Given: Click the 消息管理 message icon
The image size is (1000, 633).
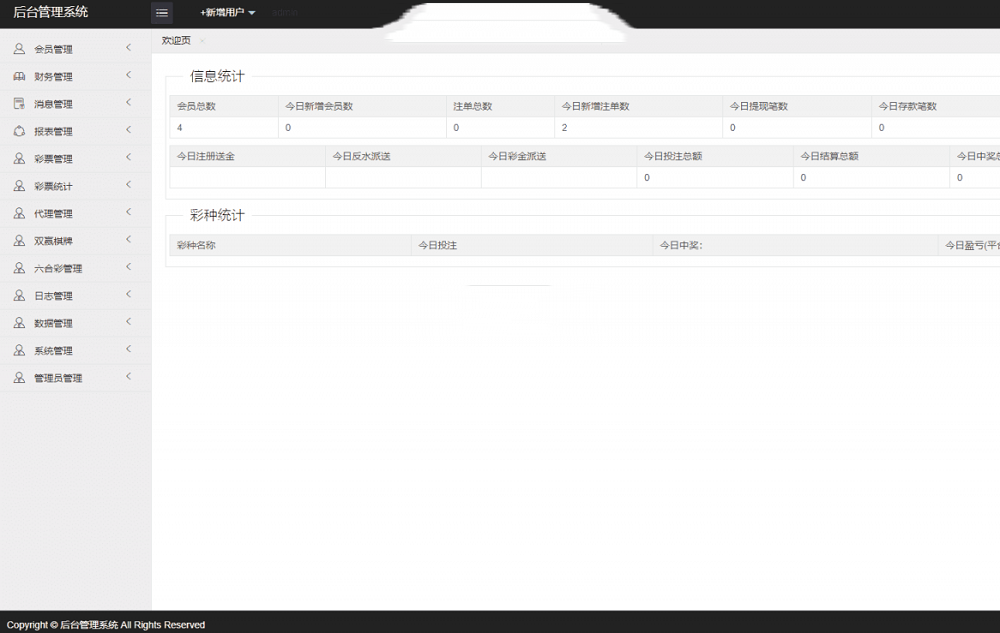Looking at the screenshot, I should (19, 103).
